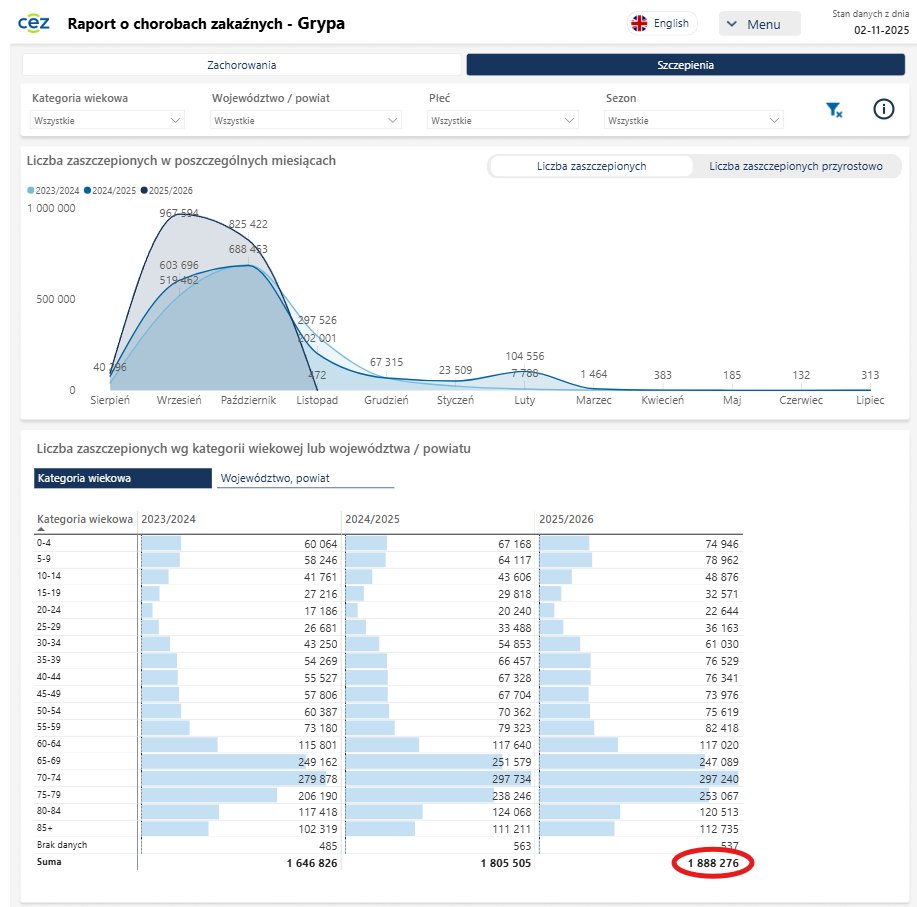
Task: Sort by 2023/2024 column header
Action: (x=168, y=519)
